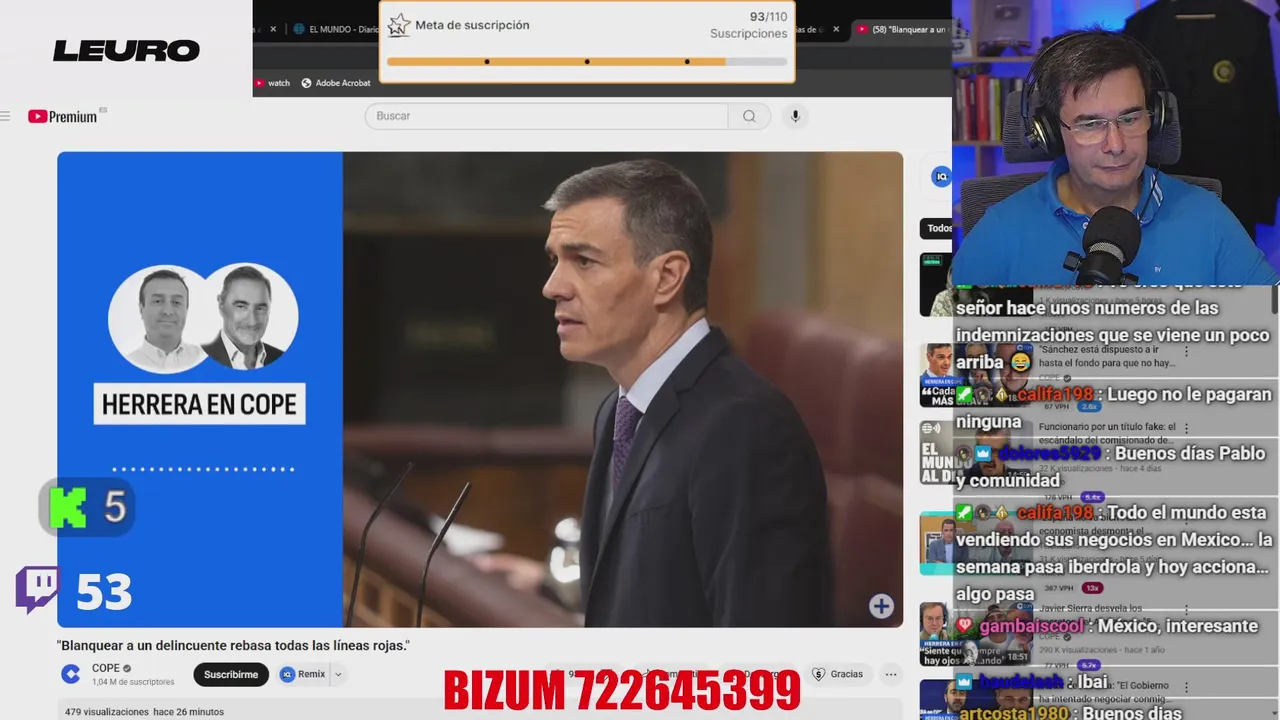Click chat username gambaiscool
1280x720 pixels.
1031,626
